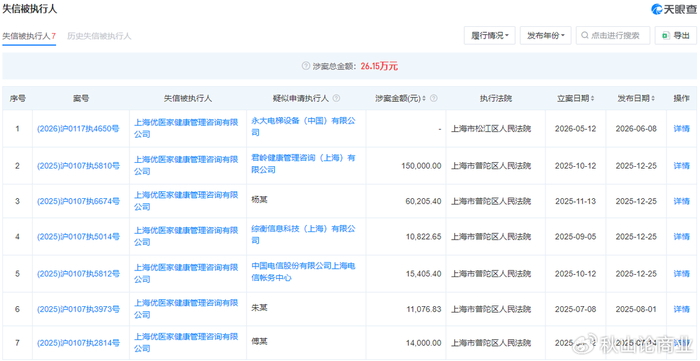
Task: Click applicant name 杨某
Action: [x=259, y=200]
